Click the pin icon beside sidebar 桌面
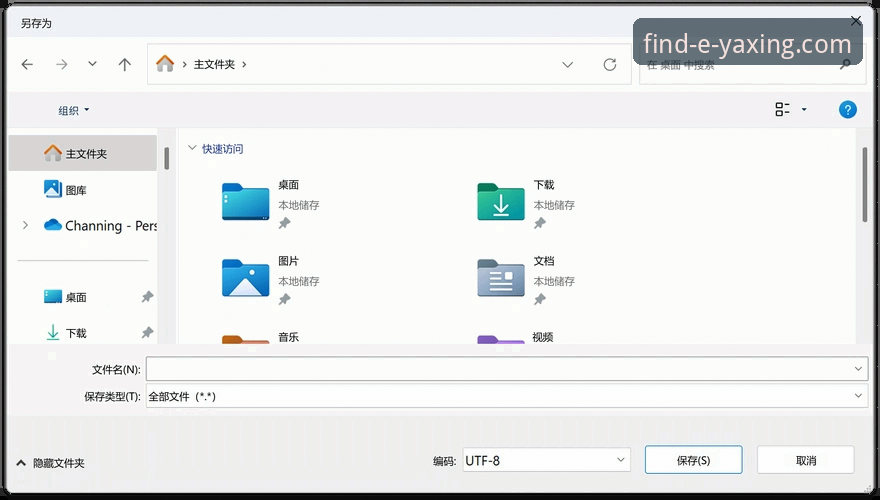Image resolution: width=880 pixels, height=500 pixels. pos(147,297)
